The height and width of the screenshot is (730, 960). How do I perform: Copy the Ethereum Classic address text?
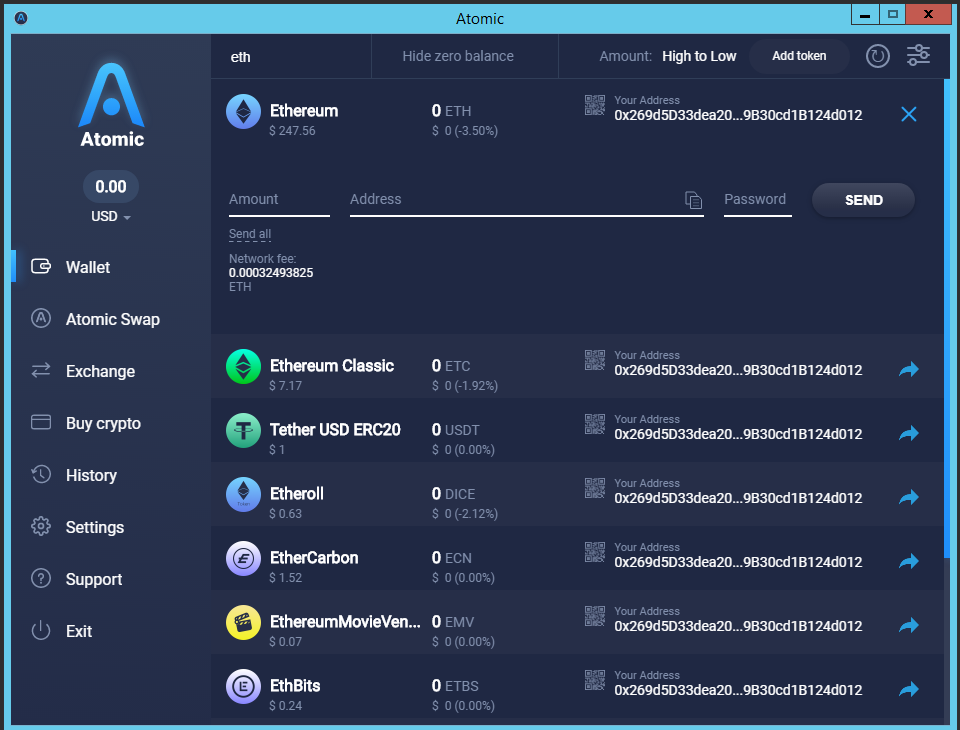738,370
